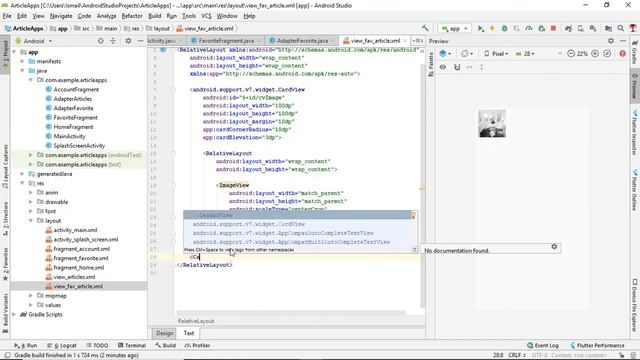Switch to AdapterFavorite.java tab
The height and width of the screenshot is (360, 640).
tap(302, 41)
